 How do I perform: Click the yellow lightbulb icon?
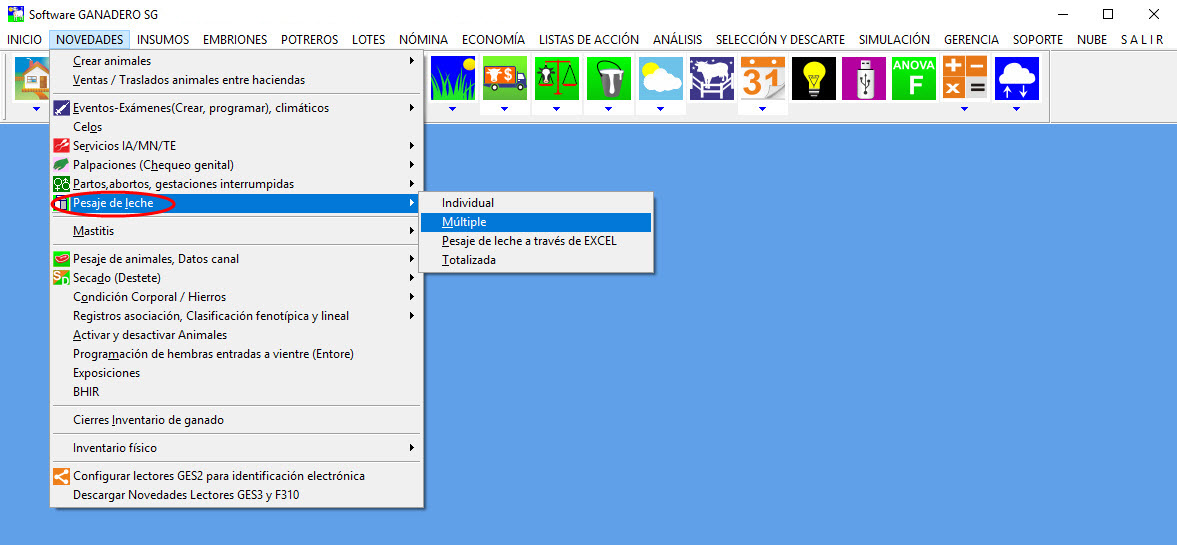(813, 78)
